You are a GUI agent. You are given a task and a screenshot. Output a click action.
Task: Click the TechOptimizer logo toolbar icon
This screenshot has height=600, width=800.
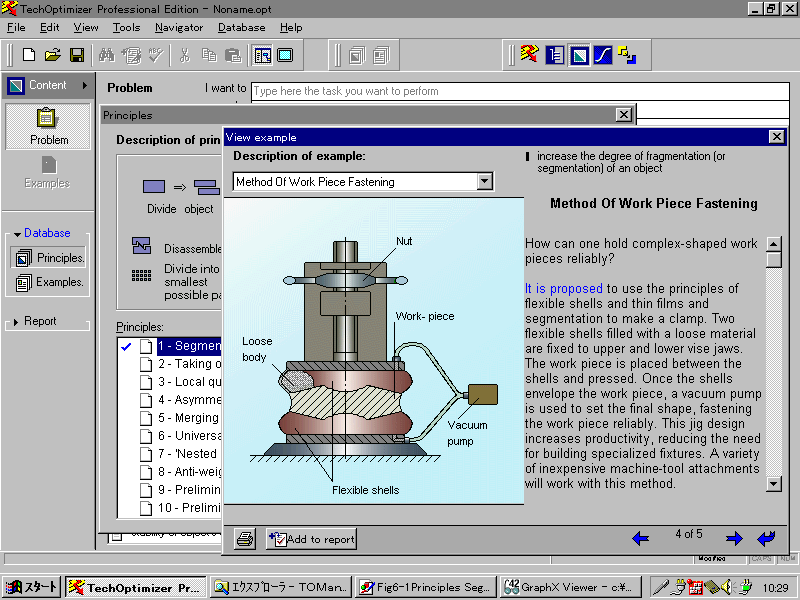pyautogui.click(x=529, y=54)
